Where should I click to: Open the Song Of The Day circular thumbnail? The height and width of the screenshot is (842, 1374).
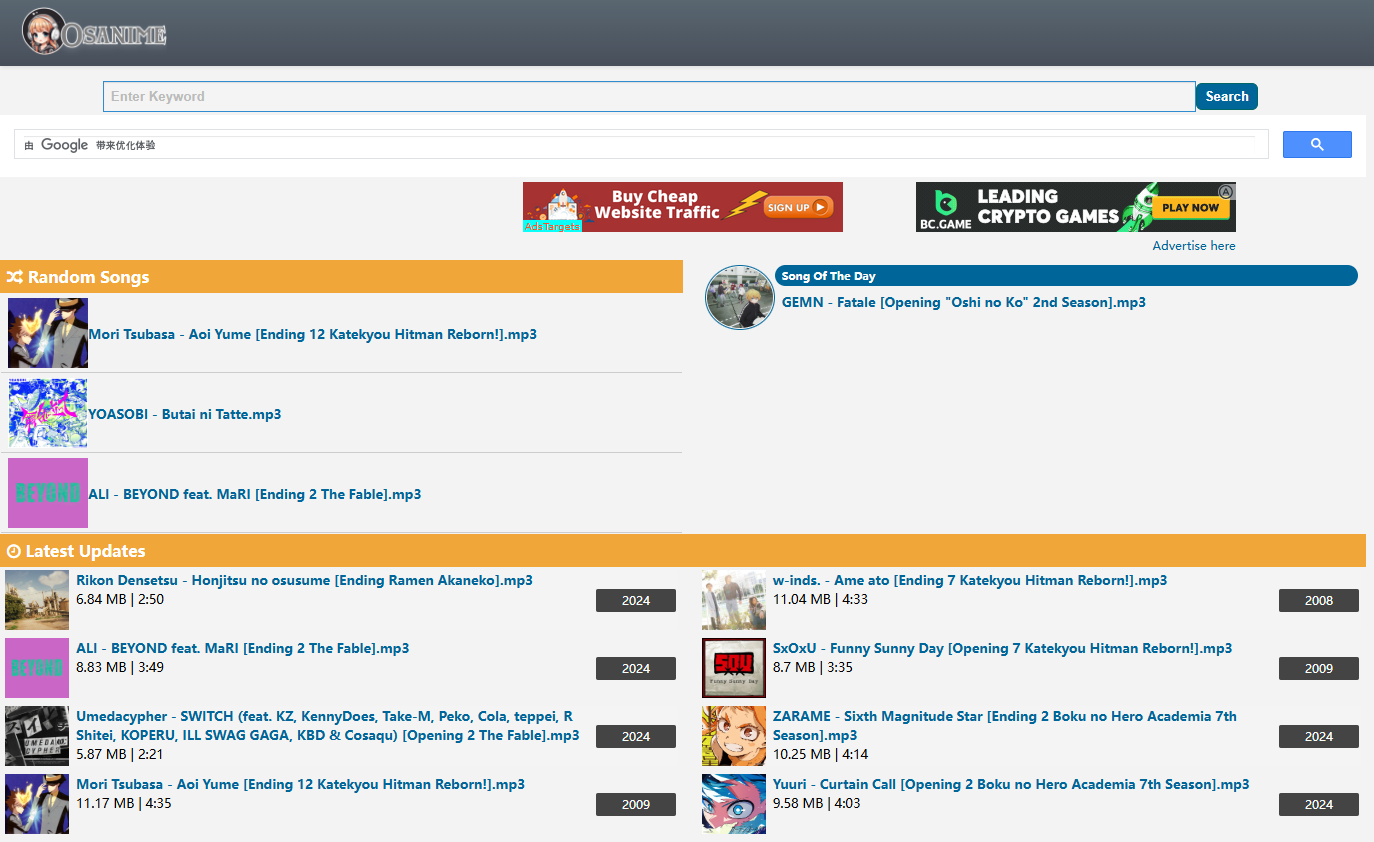pyautogui.click(x=740, y=297)
